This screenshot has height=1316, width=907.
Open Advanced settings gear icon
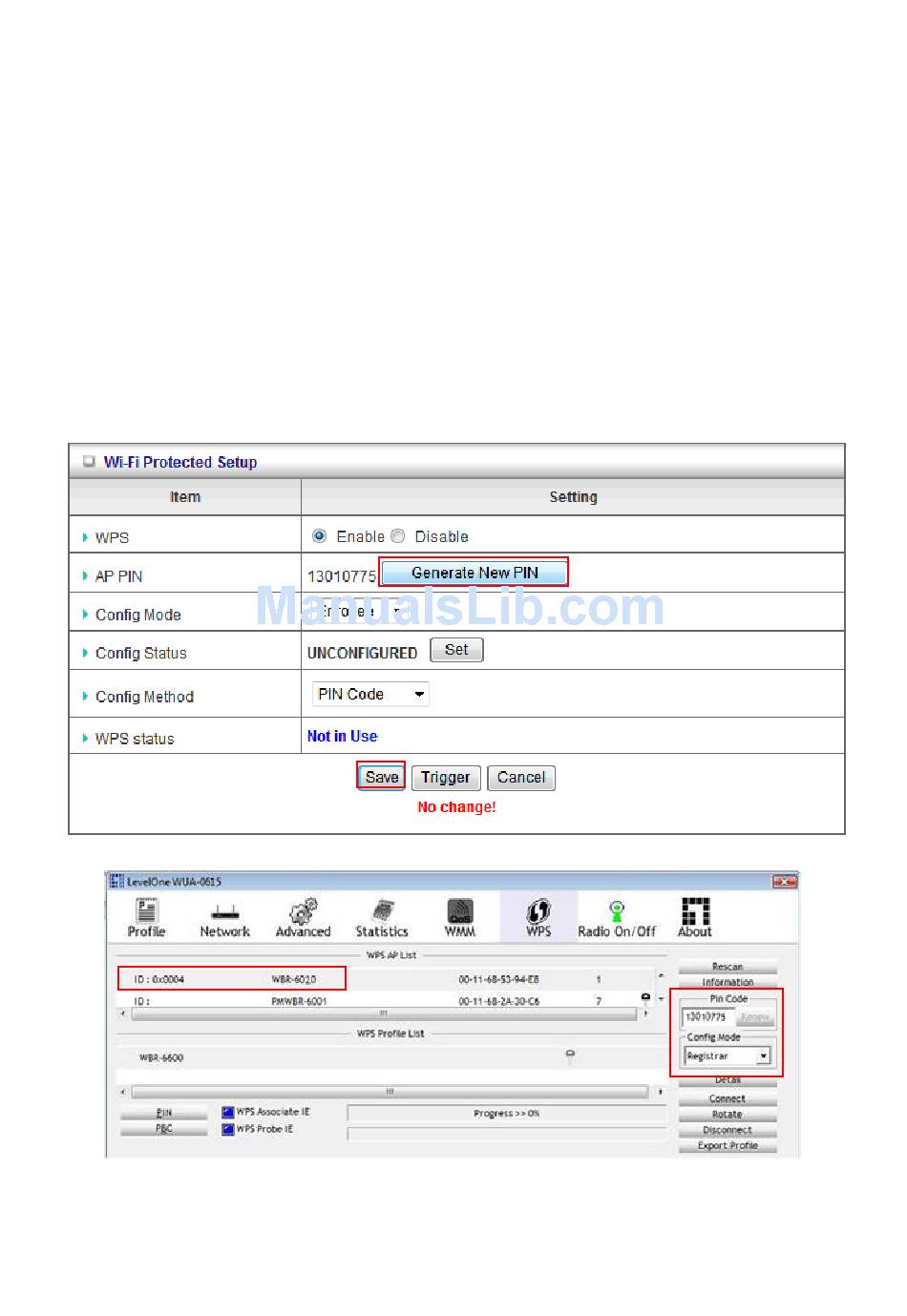pos(303,911)
